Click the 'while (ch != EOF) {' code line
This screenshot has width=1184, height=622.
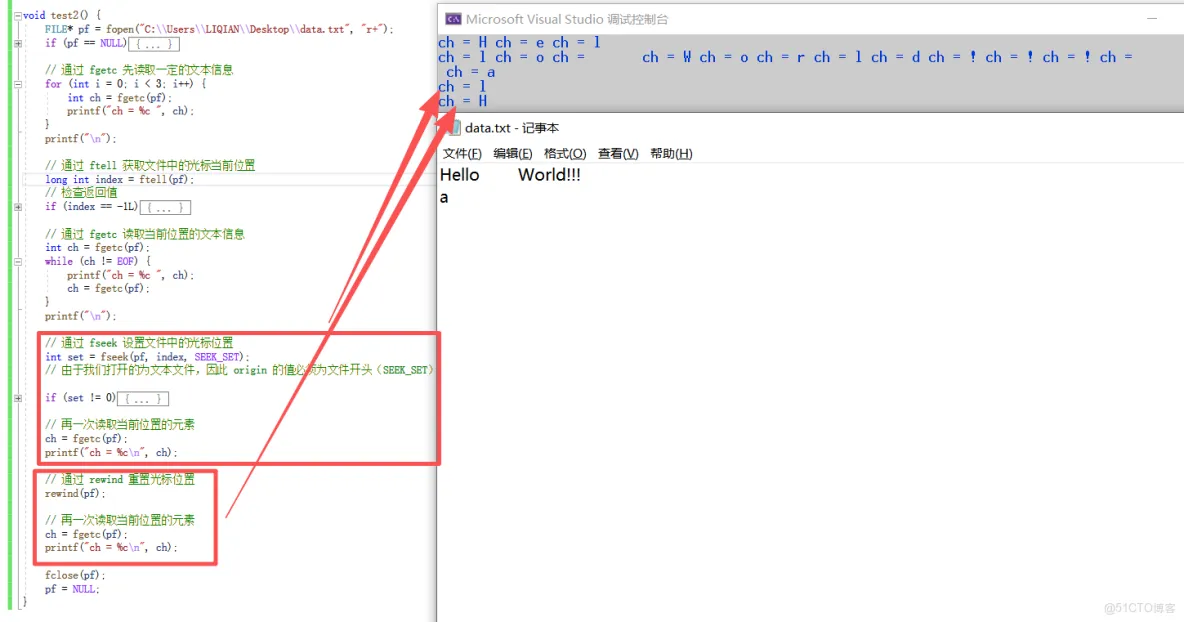(x=97, y=261)
